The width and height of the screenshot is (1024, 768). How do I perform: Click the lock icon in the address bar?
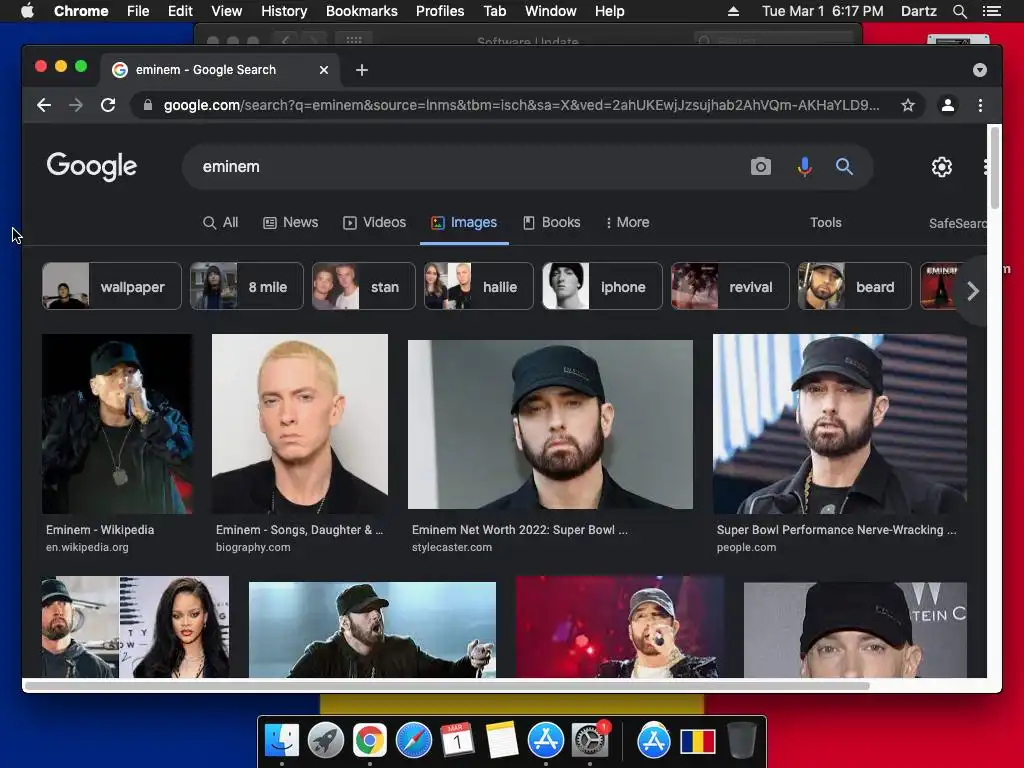(148, 105)
